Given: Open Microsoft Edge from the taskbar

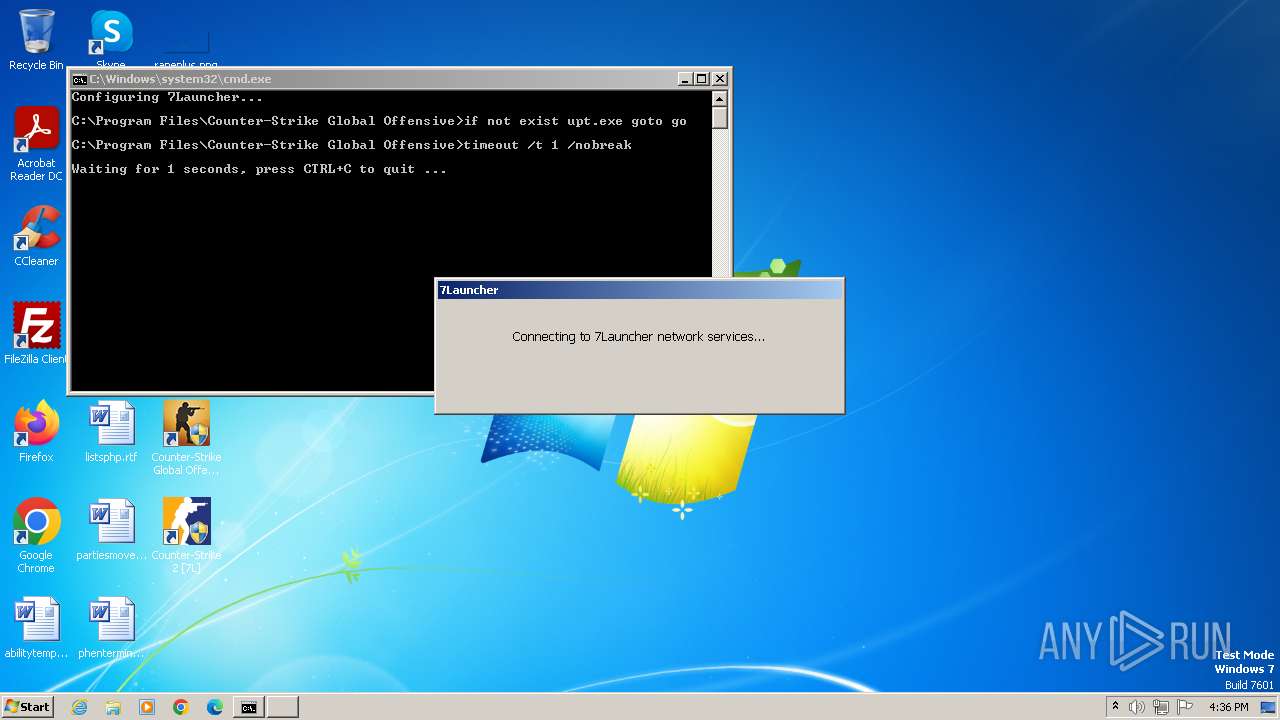Looking at the screenshot, I should click(215, 707).
